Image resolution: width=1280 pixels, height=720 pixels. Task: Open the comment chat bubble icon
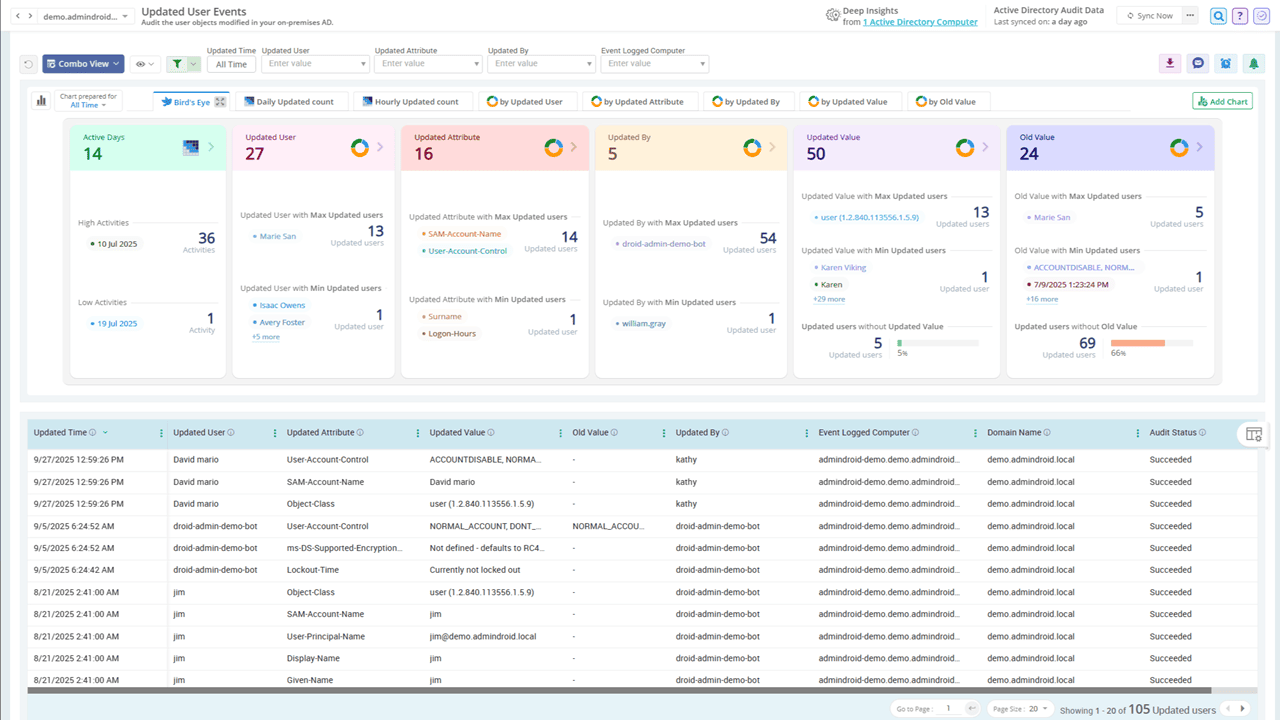(1198, 63)
